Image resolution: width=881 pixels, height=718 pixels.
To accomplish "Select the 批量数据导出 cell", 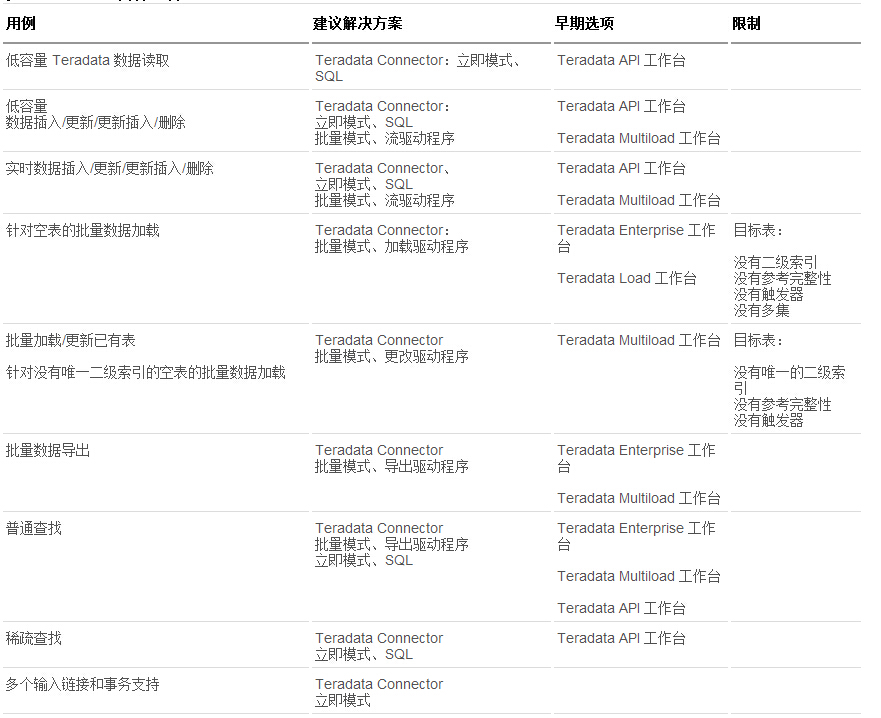I will click(x=48, y=451).
